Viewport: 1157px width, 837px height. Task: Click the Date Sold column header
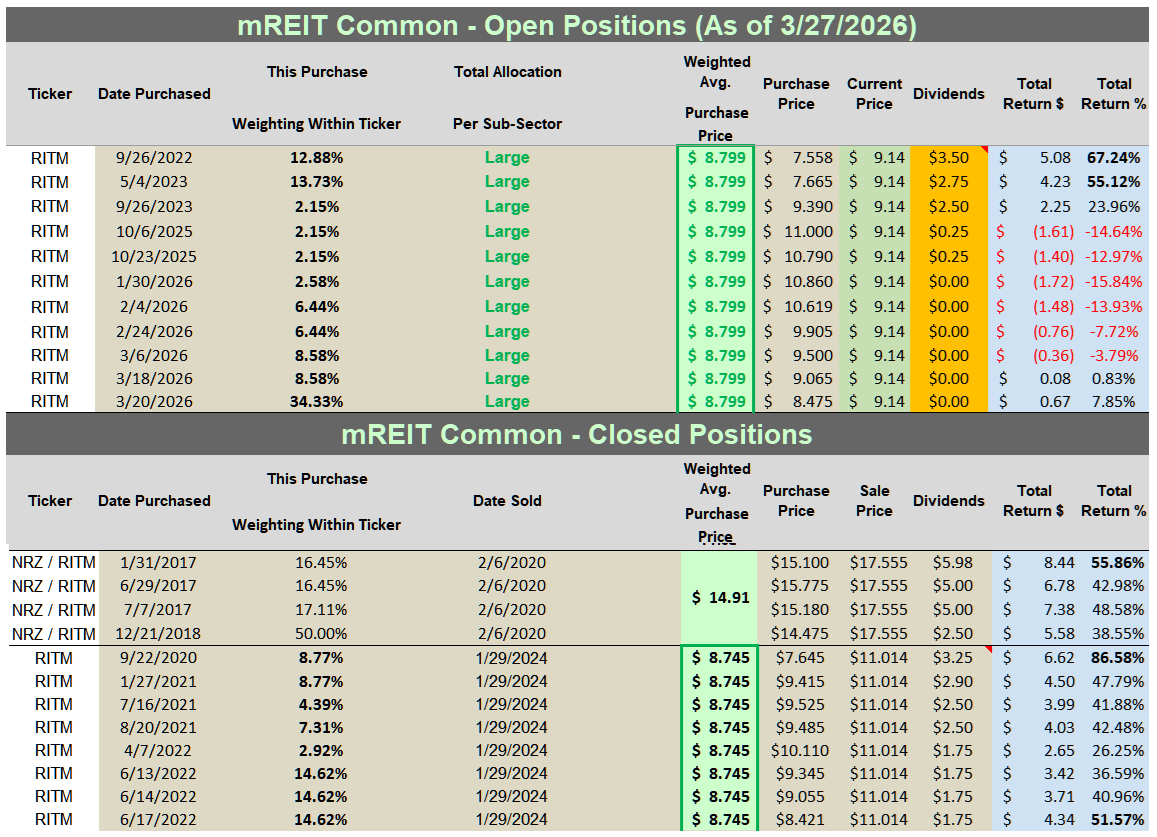coord(507,501)
